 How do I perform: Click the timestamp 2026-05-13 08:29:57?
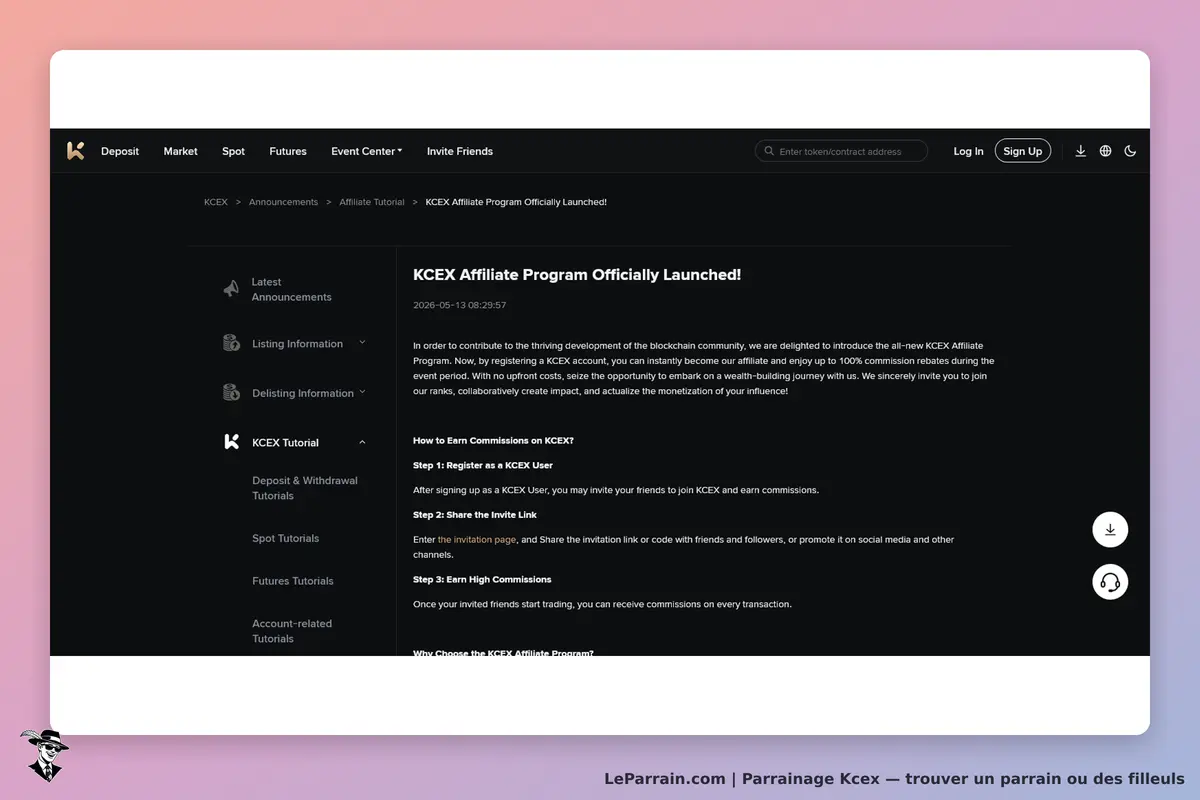pos(459,305)
